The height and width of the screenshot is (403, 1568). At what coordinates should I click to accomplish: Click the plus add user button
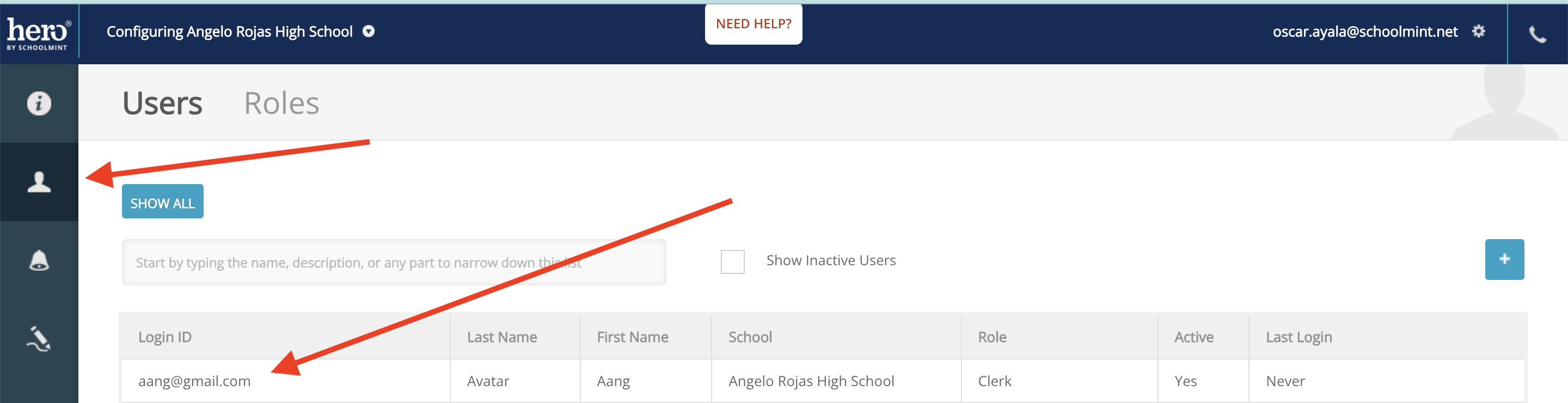coord(1503,259)
